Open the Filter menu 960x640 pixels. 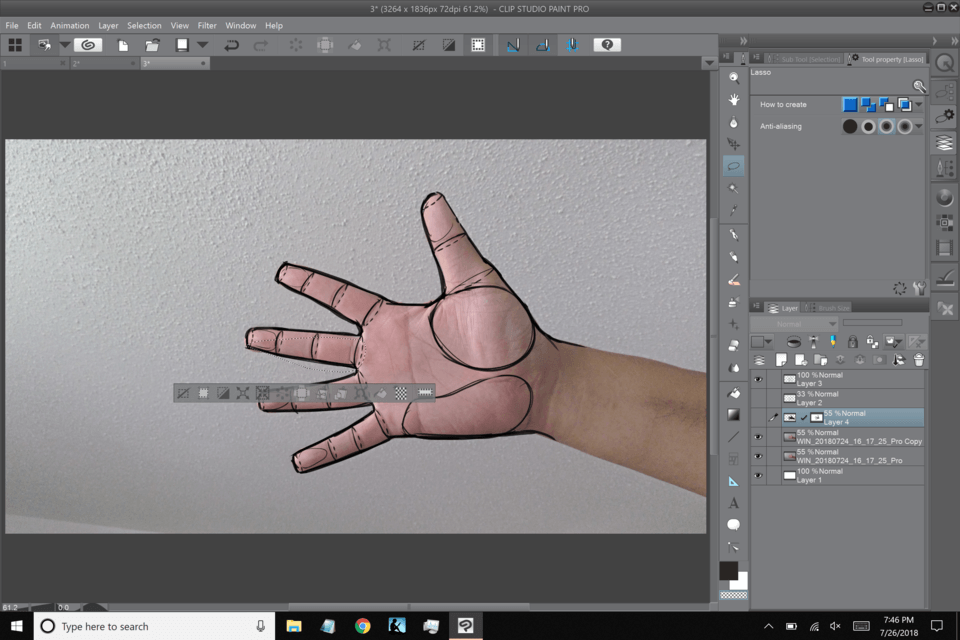point(207,25)
